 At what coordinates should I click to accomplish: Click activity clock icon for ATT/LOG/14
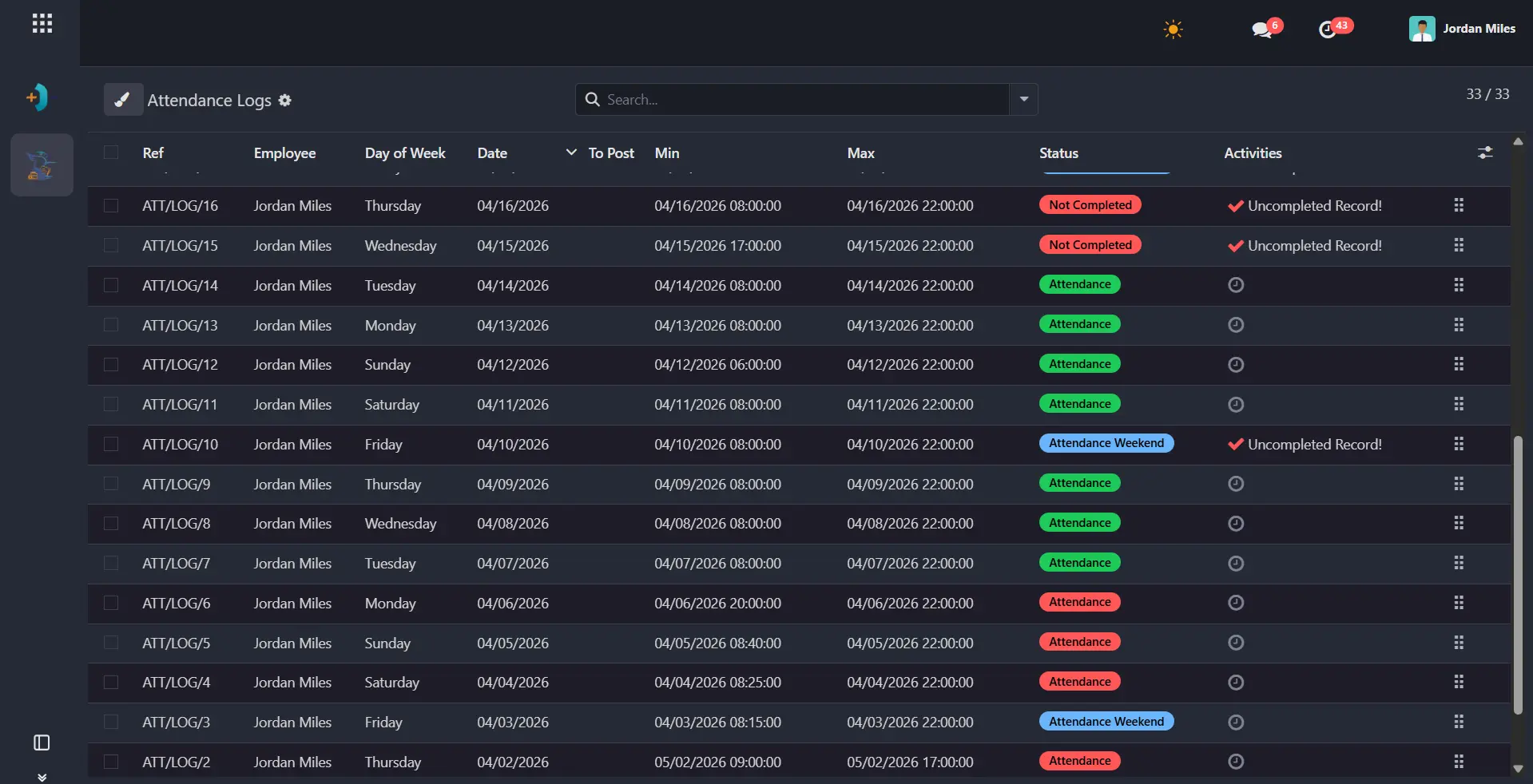point(1236,285)
